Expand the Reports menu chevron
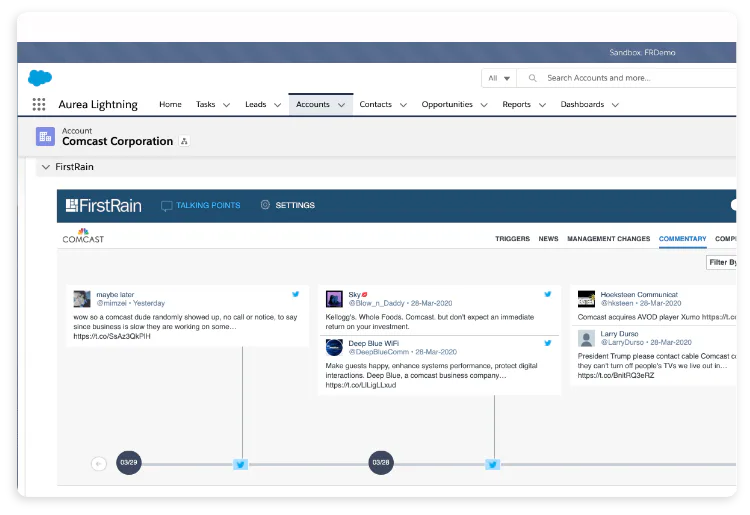Screen dimensions: 750x515 tap(542, 105)
